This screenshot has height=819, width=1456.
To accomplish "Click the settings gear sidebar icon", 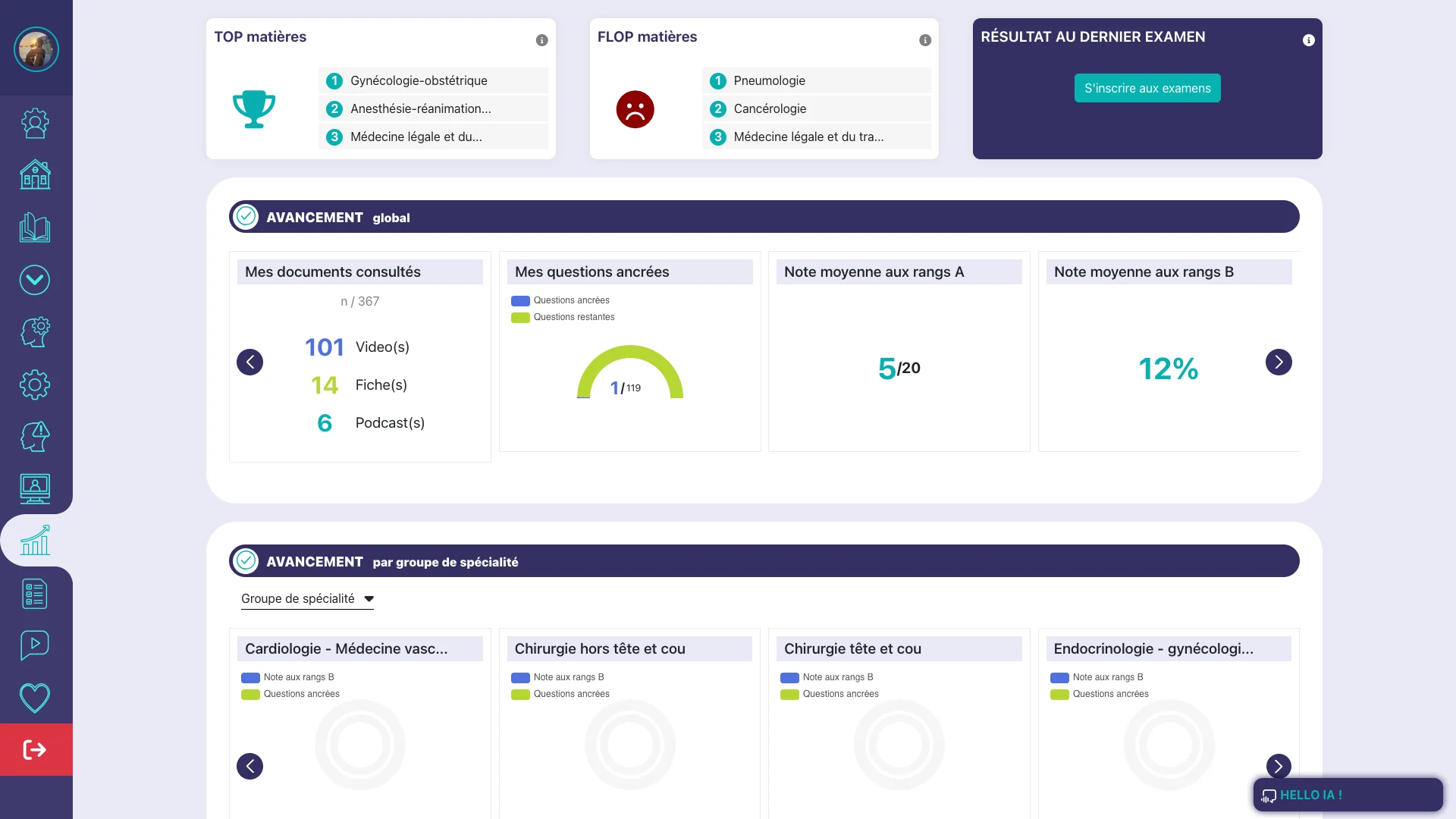I will pyautogui.click(x=35, y=385).
